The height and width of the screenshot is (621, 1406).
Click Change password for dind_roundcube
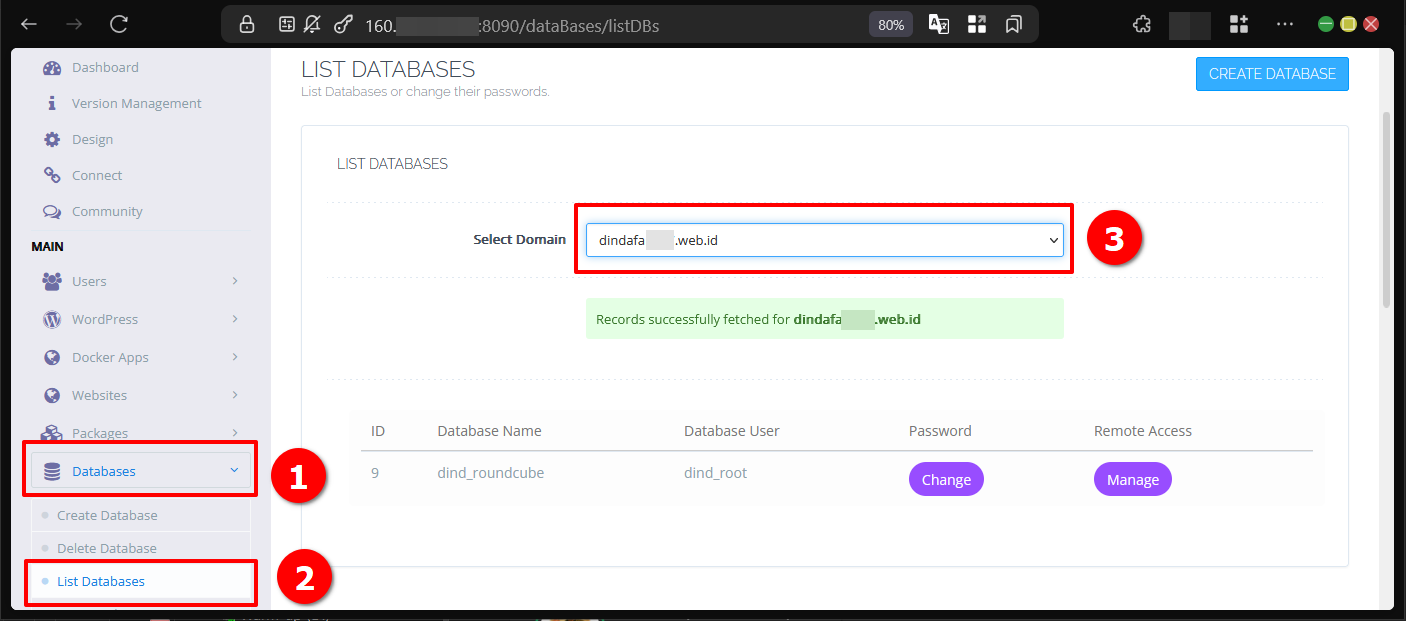click(x=946, y=480)
